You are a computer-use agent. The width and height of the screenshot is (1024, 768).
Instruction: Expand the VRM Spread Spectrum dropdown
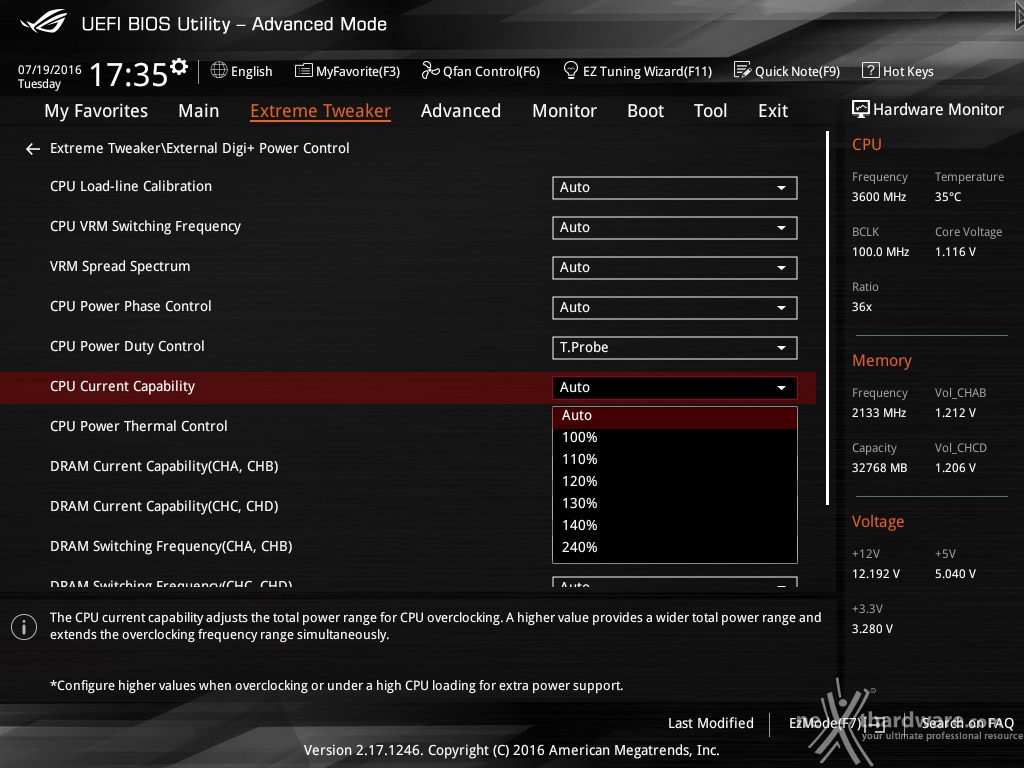(x=675, y=268)
